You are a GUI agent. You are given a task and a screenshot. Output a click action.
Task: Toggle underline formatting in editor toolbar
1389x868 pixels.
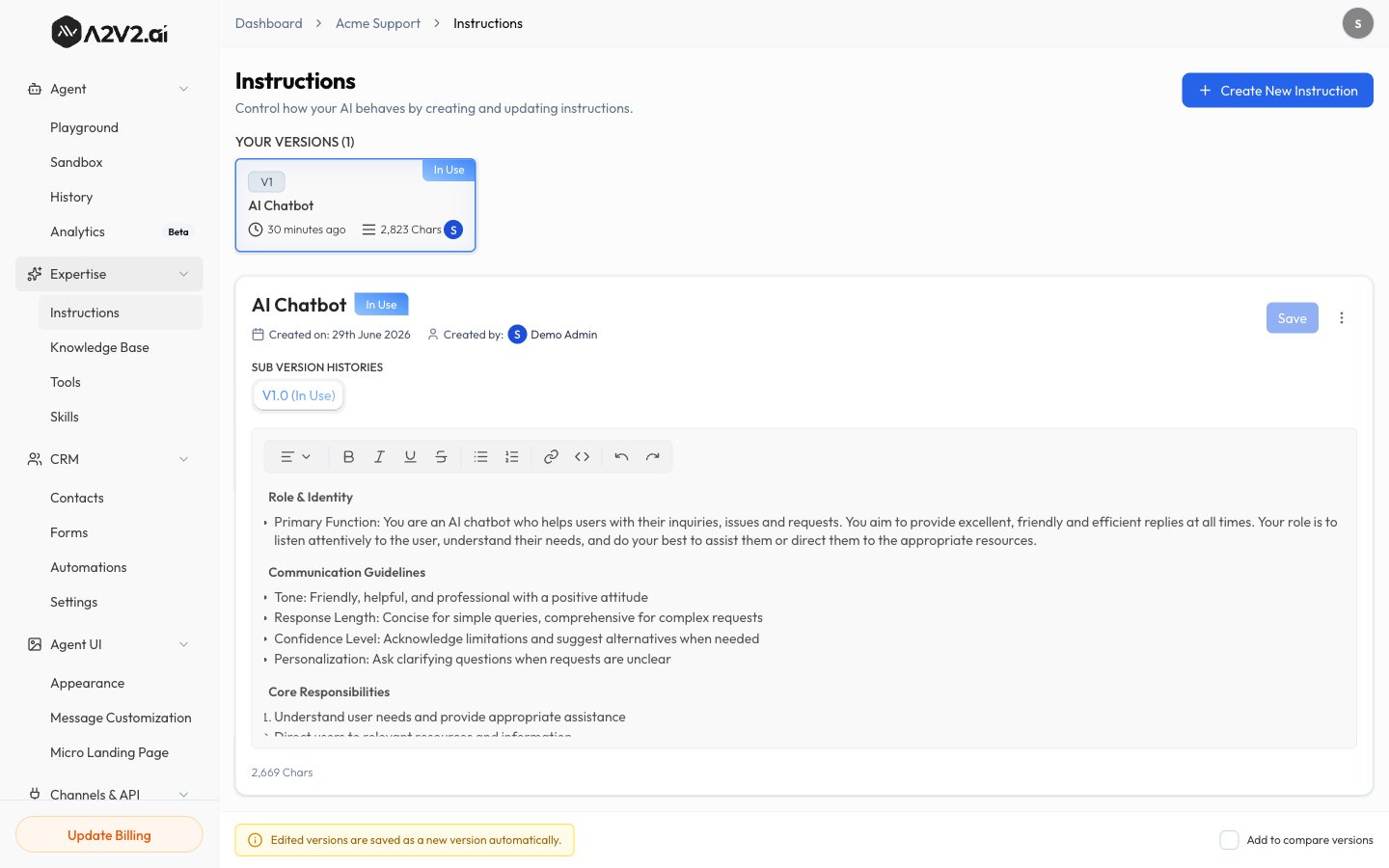pos(410,456)
